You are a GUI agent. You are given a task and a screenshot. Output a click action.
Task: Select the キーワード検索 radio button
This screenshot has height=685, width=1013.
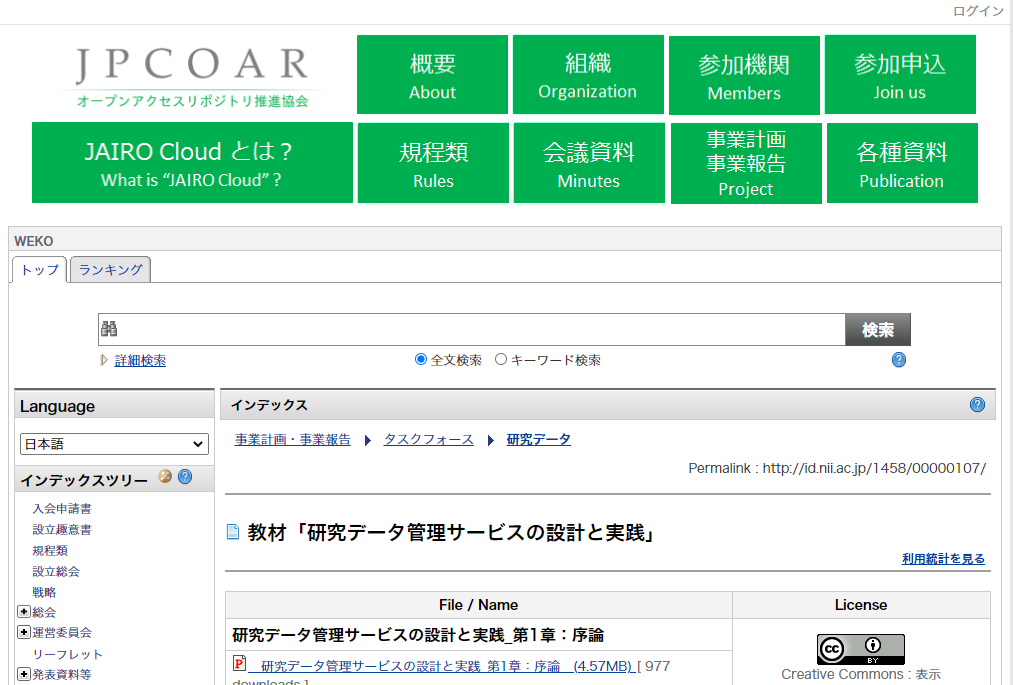click(501, 360)
